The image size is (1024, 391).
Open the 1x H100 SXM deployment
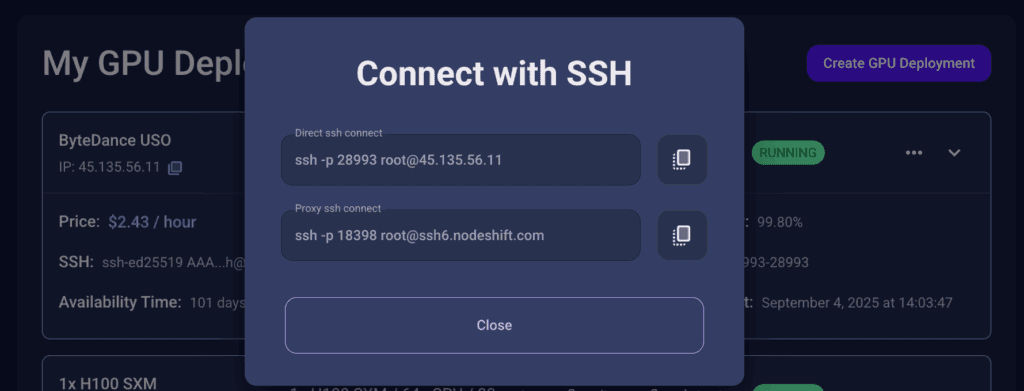108,383
